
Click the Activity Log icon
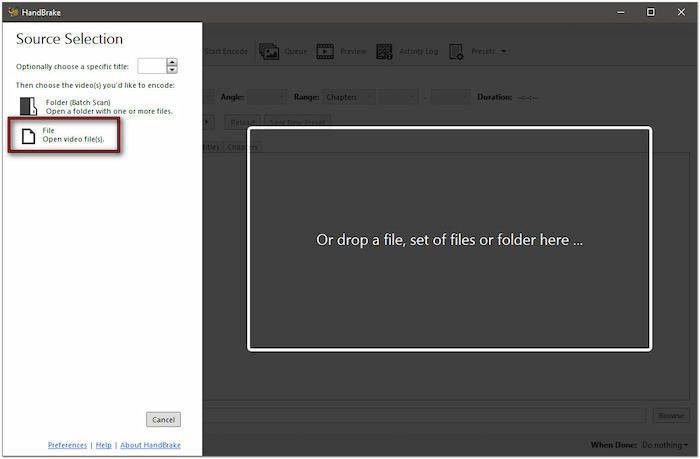[x=384, y=52]
